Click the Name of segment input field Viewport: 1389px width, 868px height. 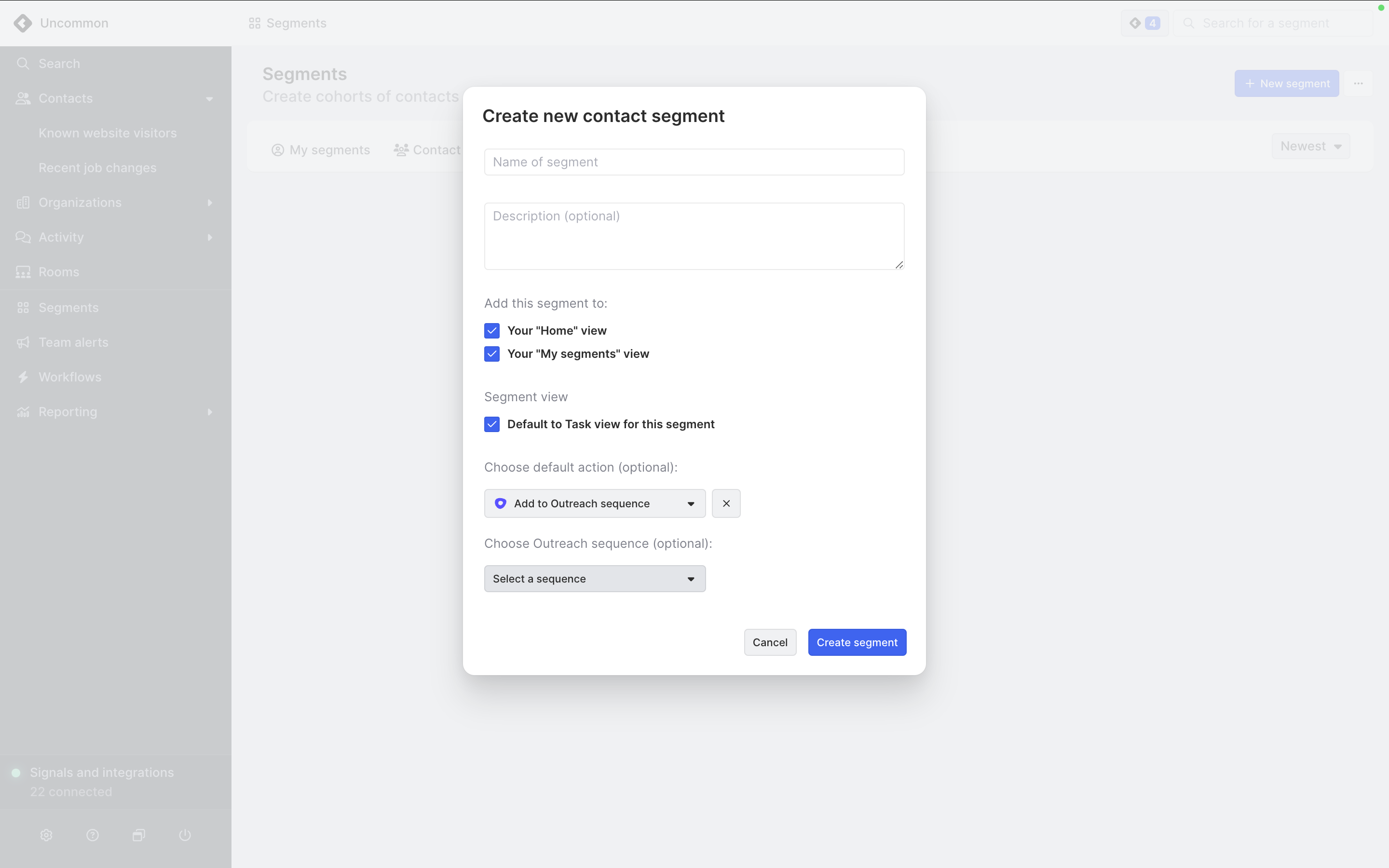(x=694, y=162)
